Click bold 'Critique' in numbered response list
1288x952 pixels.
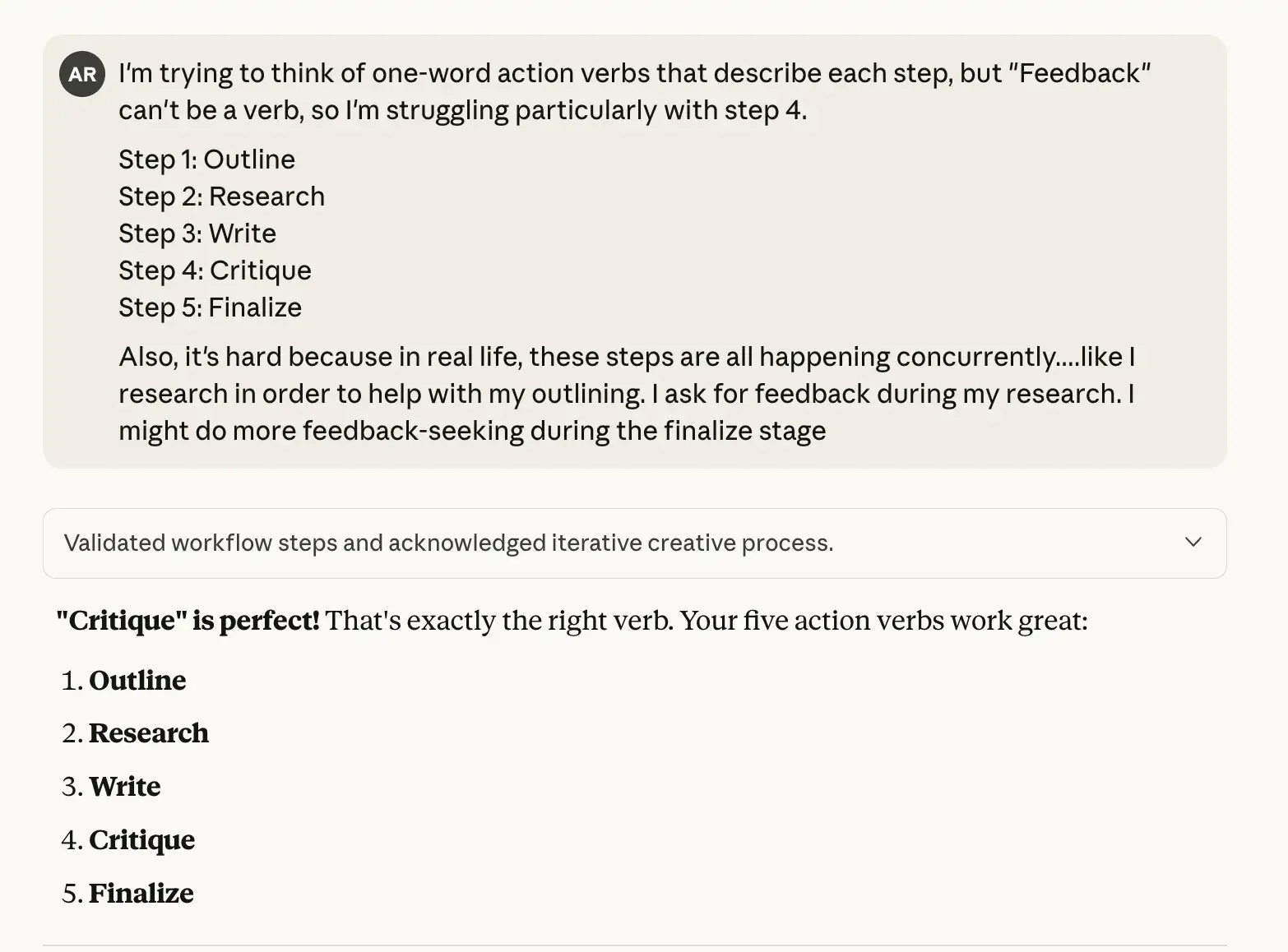(x=142, y=840)
